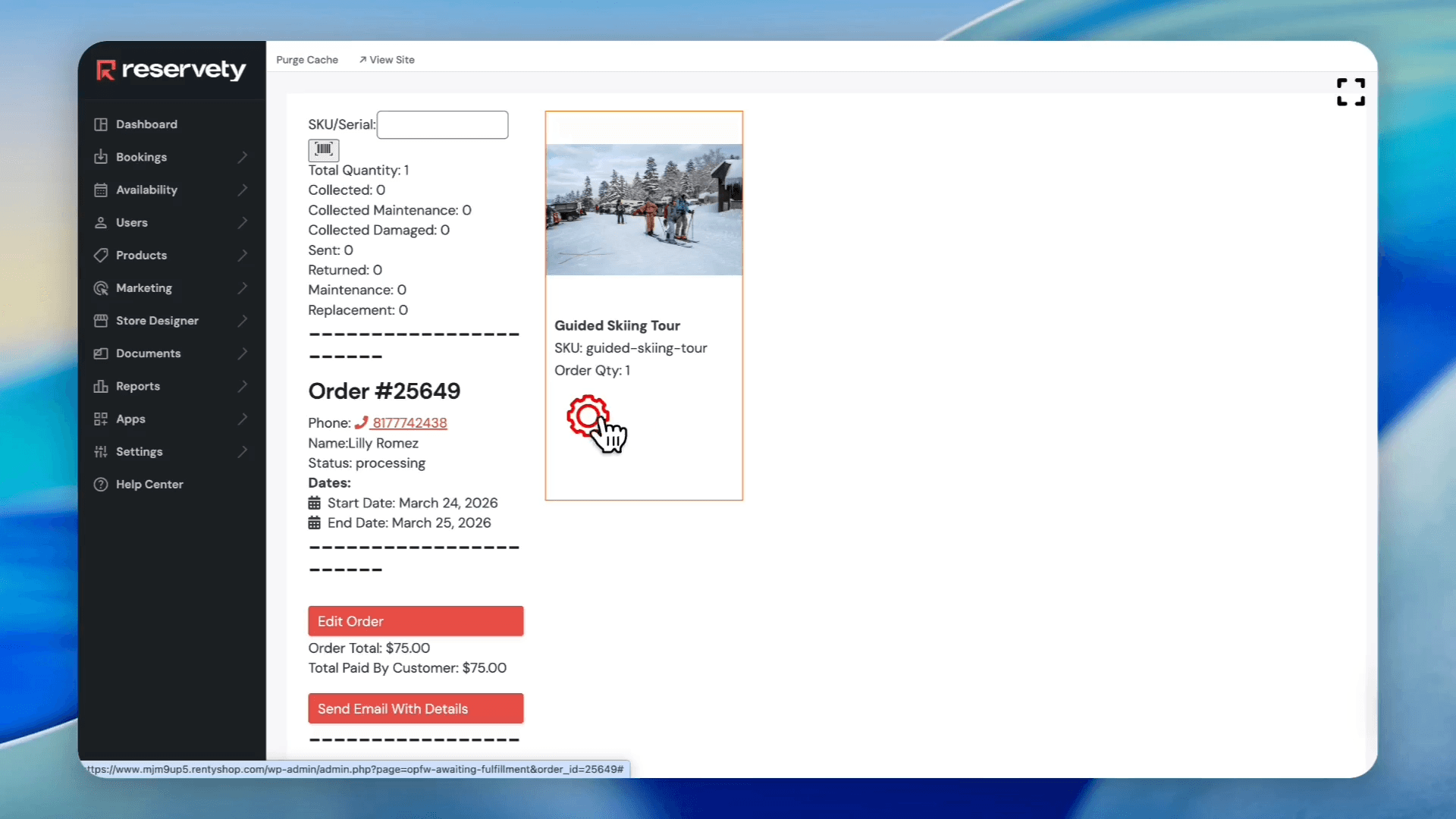
Task: Click the Products tag icon
Action: (101, 255)
